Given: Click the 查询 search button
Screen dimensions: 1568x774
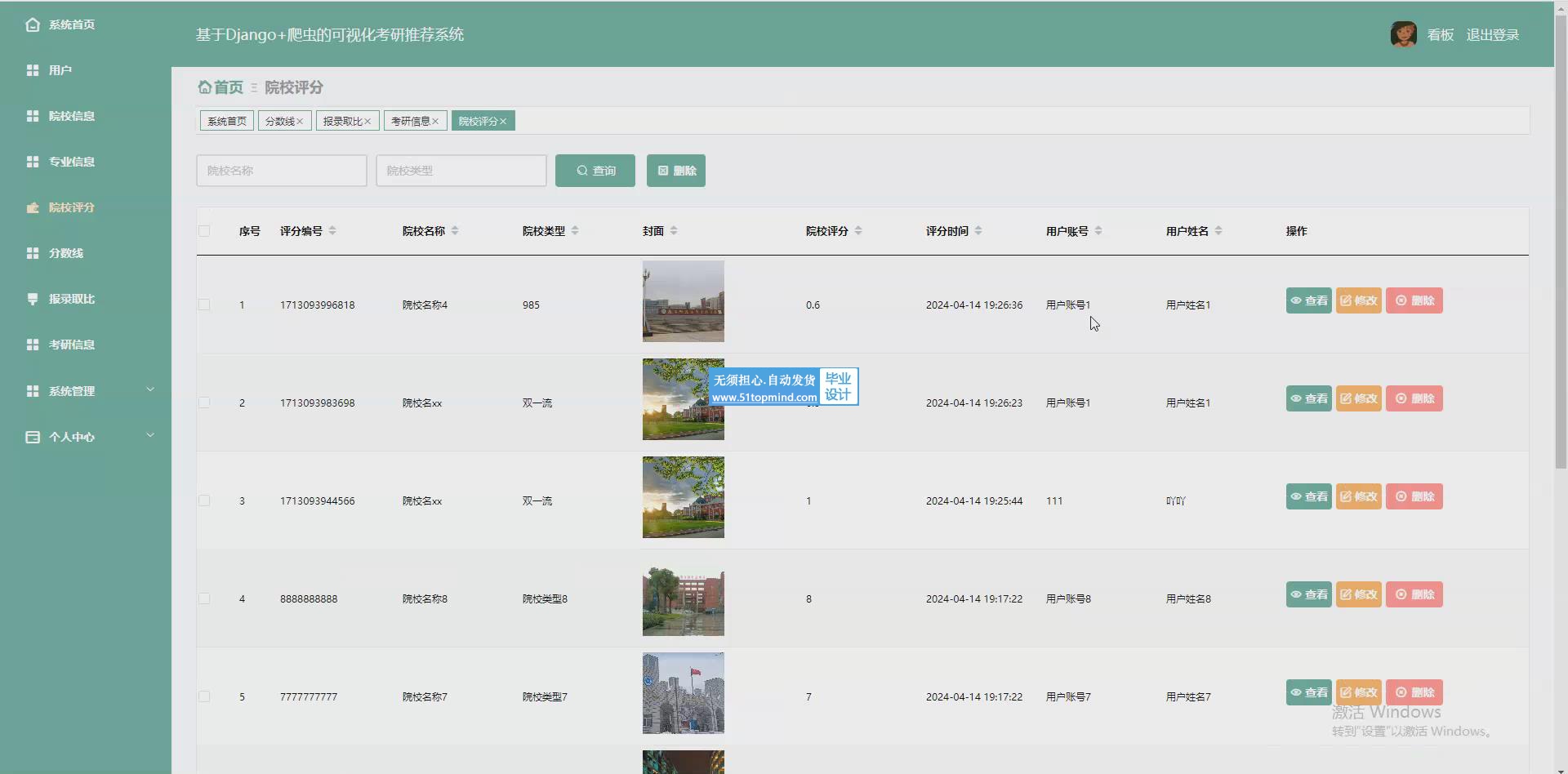Looking at the screenshot, I should tap(595, 171).
